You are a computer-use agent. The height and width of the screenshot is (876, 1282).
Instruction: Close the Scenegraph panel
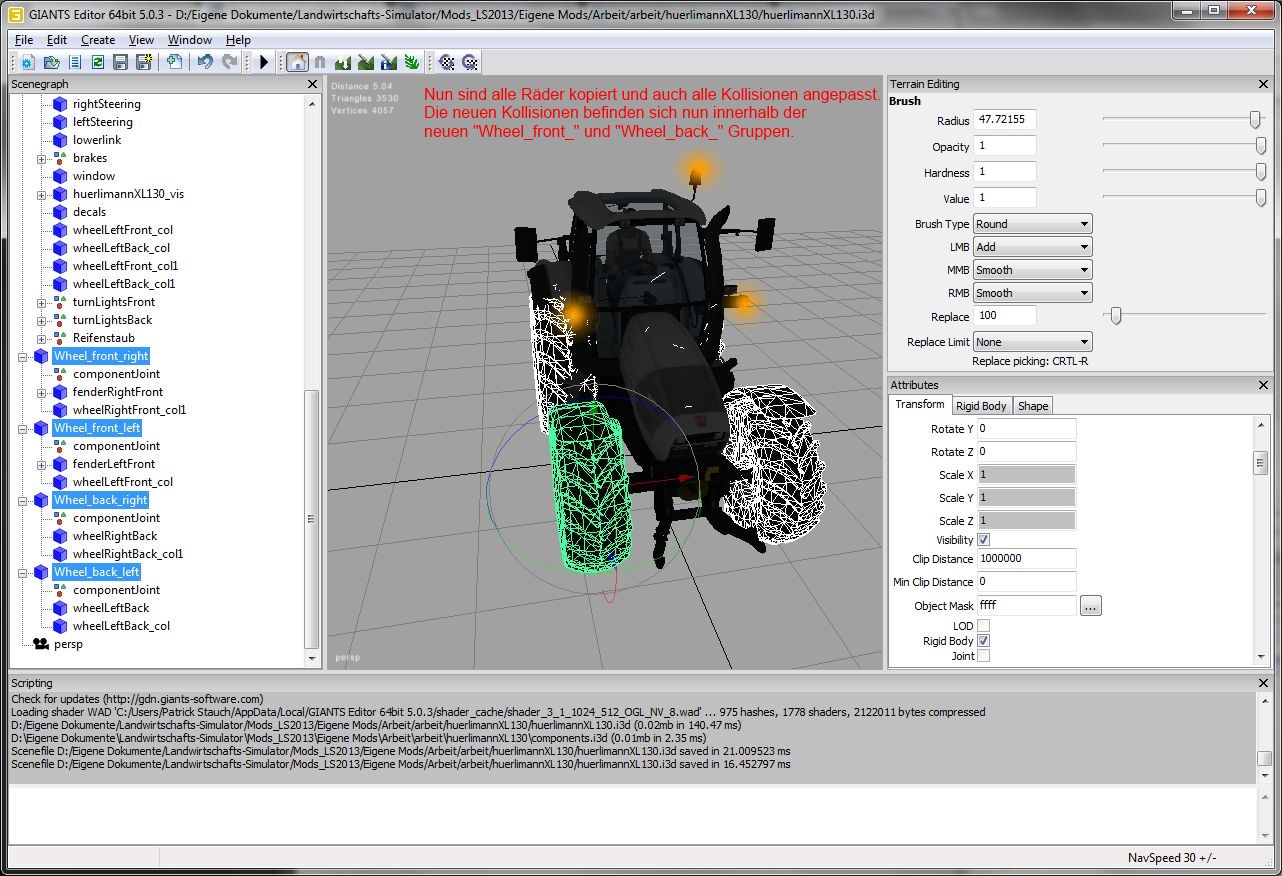(x=312, y=85)
